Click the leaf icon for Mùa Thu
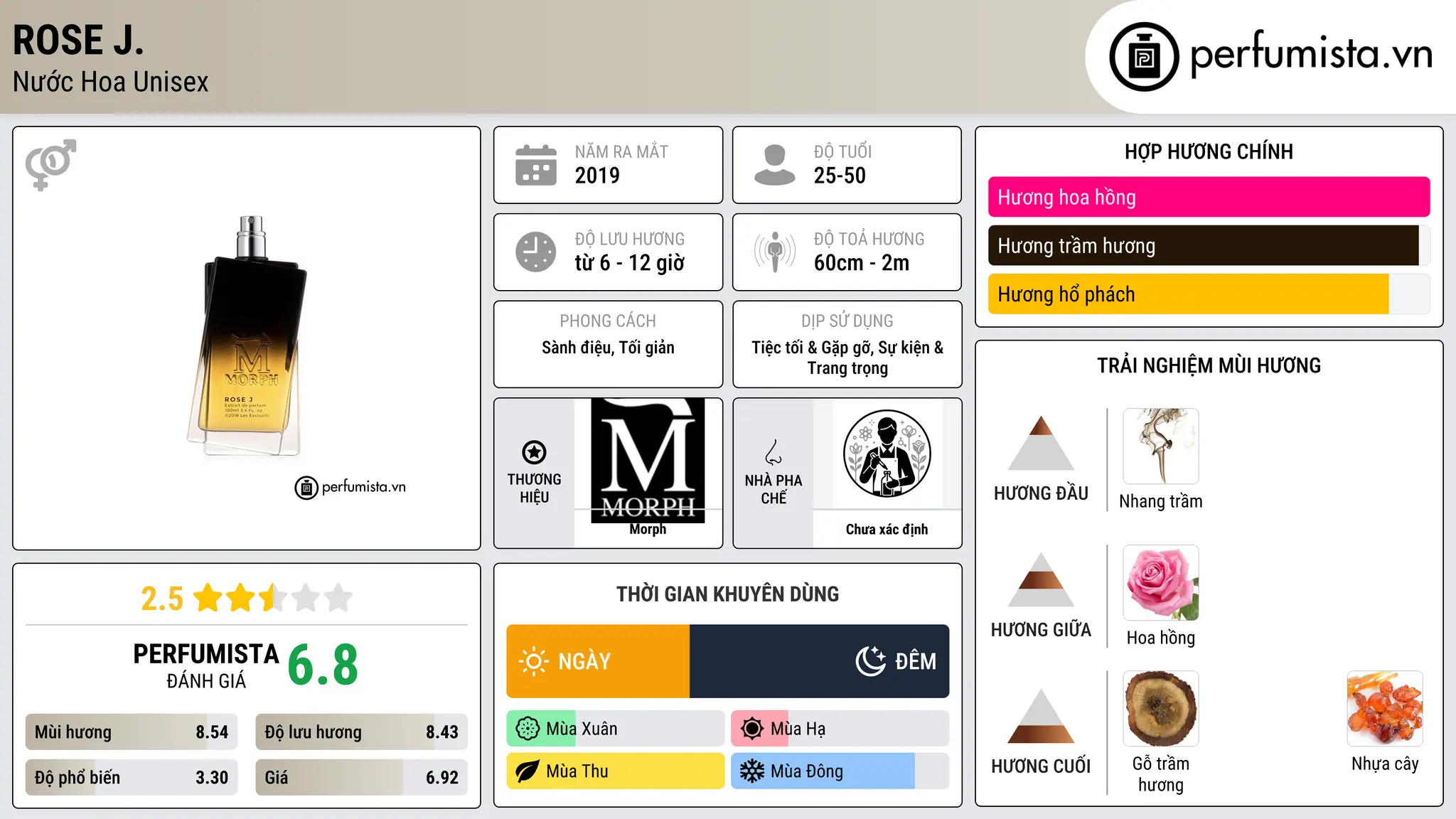 pos(527,771)
